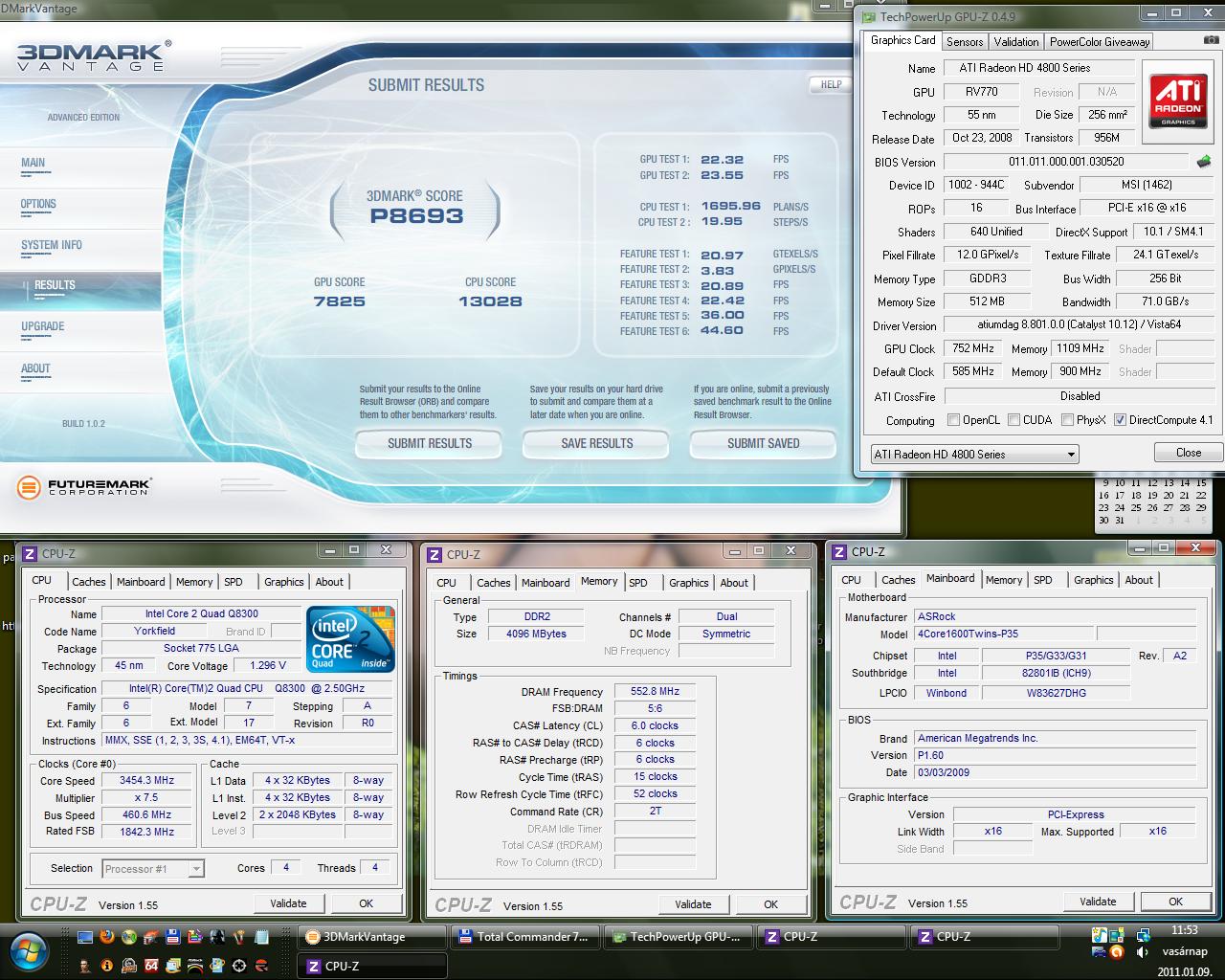Switch to Total Commander in the taskbar
Viewport: 1225px width, 980px height.
[525, 937]
